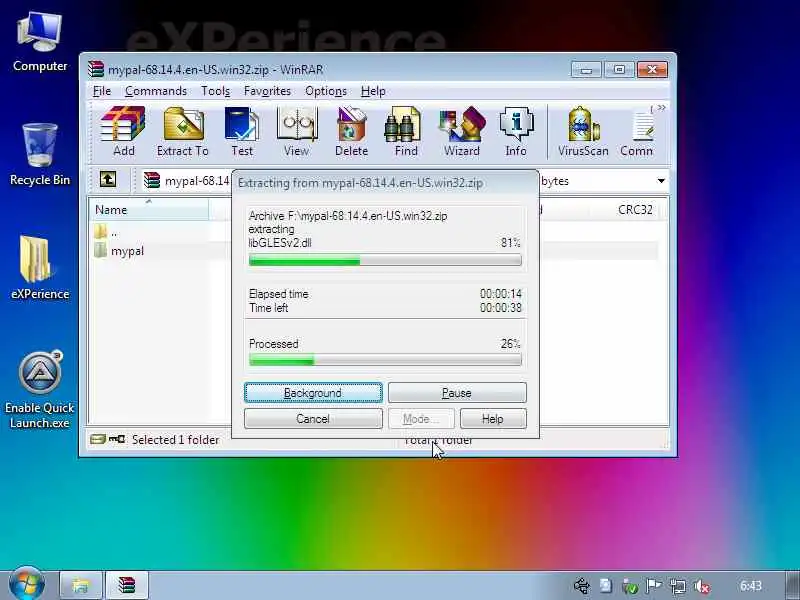This screenshot has width=800, height=600.
Task: Open the Favorites menu
Action: pos(267,91)
